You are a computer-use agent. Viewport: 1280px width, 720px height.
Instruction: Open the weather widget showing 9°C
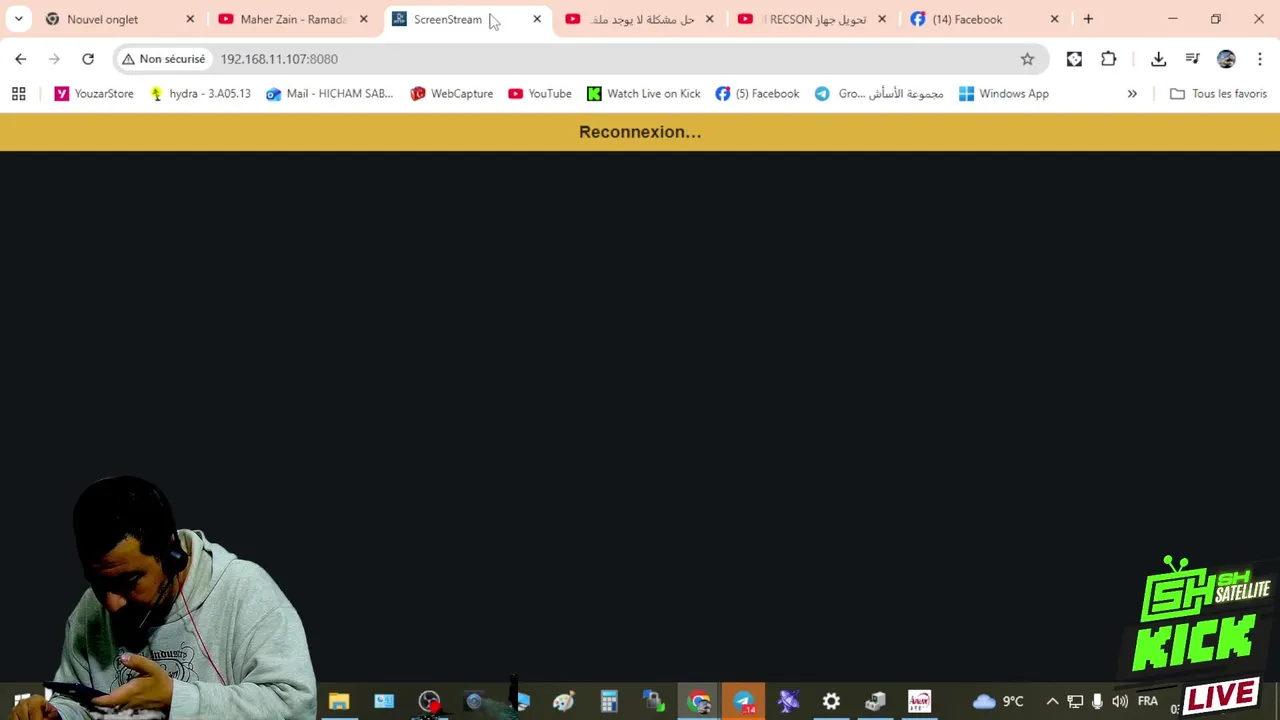[999, 702]
